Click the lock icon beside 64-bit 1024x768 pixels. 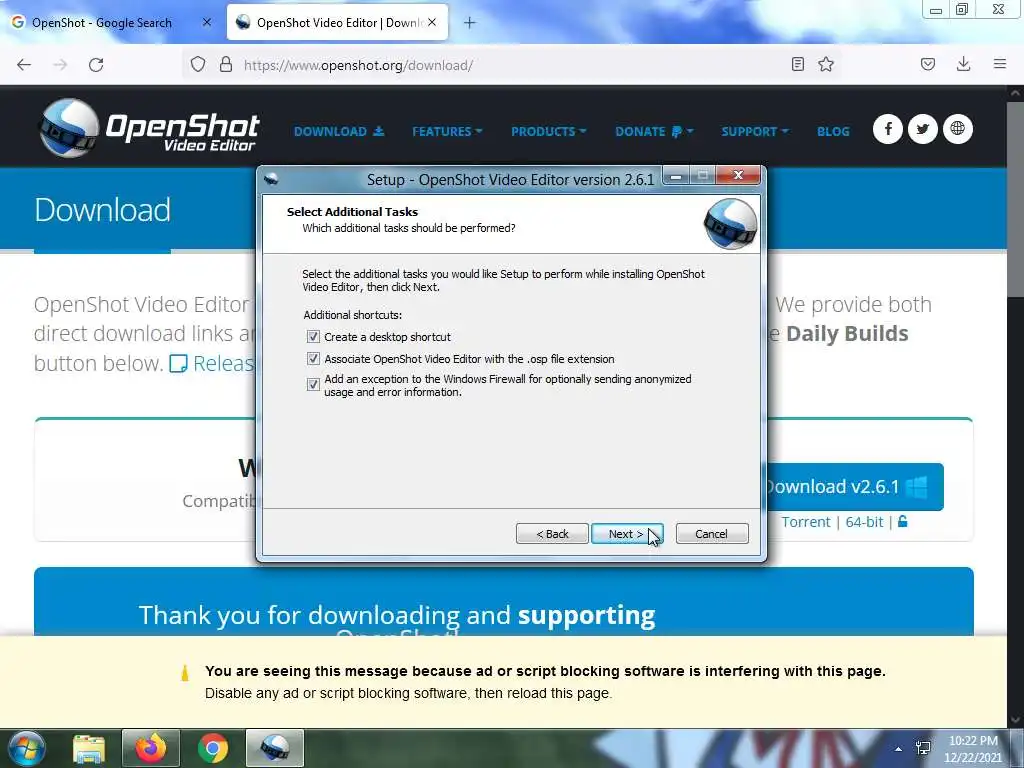(x=903, y=521)
